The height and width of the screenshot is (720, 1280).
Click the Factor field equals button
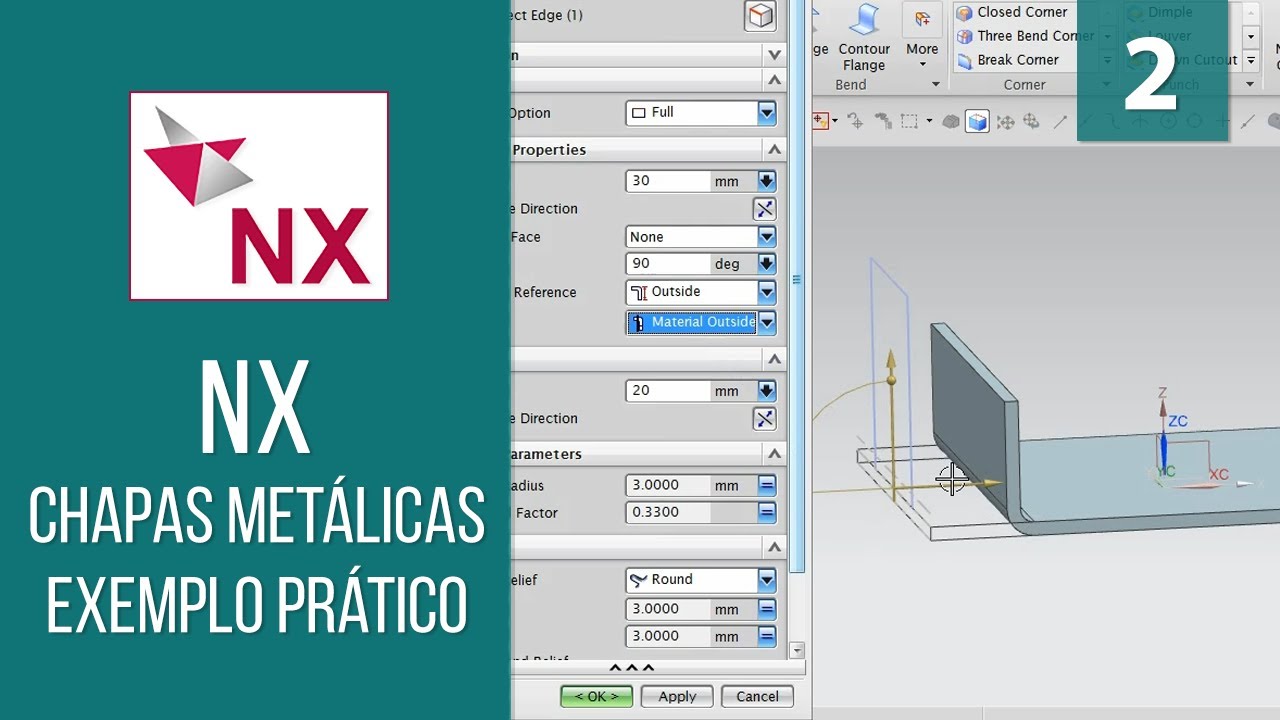pyautogui.click(x=767, y=512)
